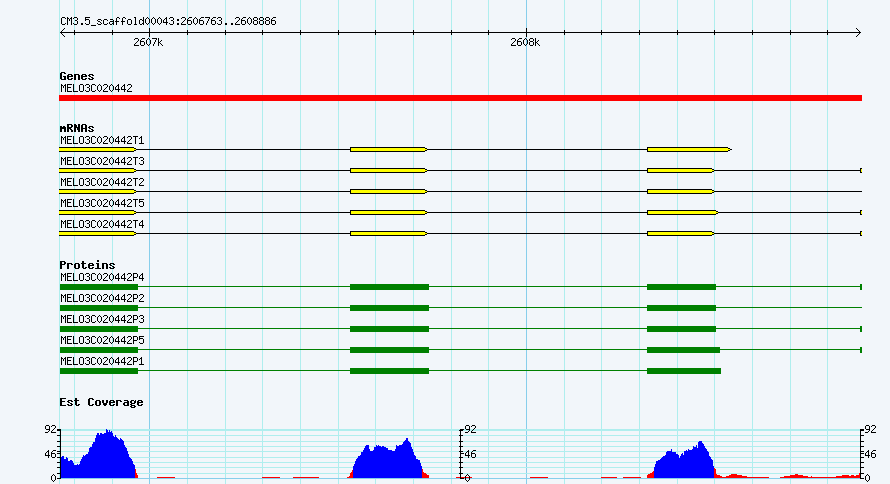This screenshot has height=484, width=890.
Task: Click the 2608k ruler label
Action: coord(525,43)
